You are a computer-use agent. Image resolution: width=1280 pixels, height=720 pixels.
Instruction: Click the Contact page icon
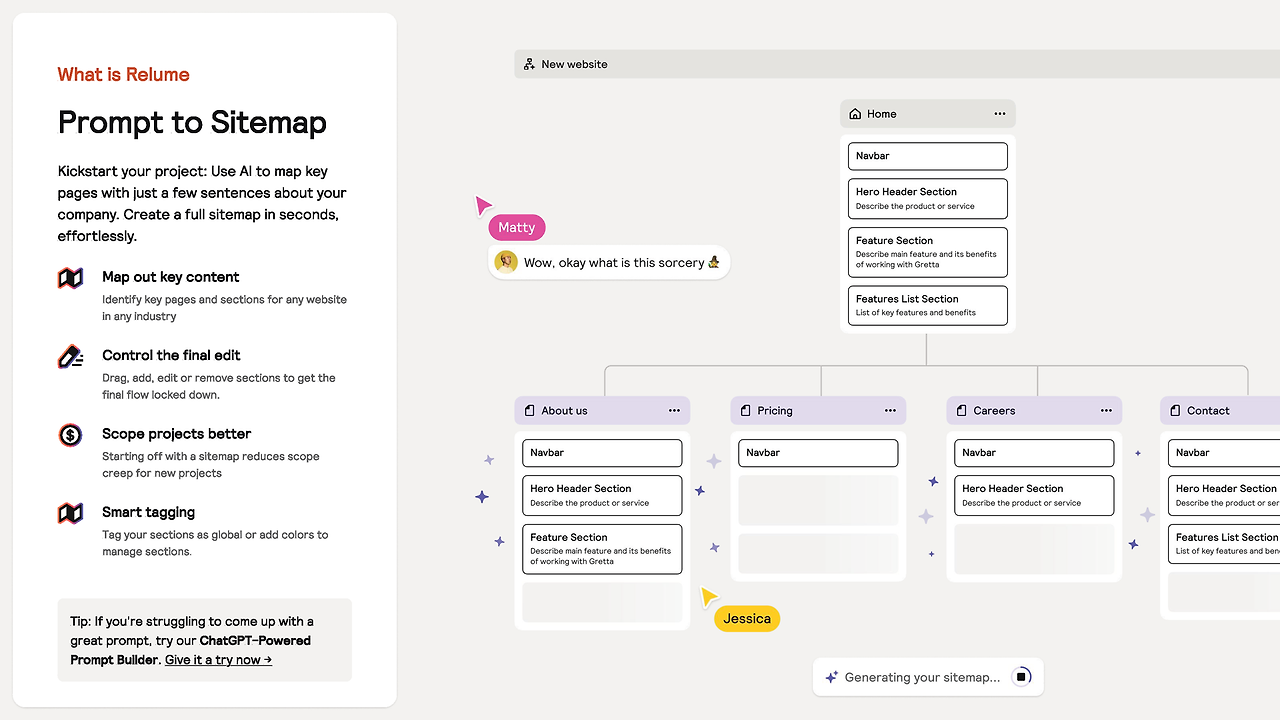coord(1176,411)
